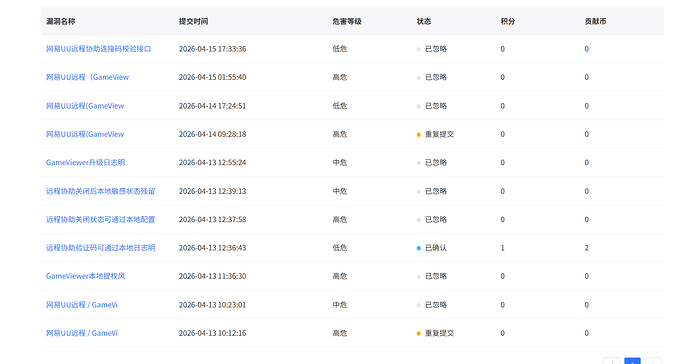
Task: Select the timestamp 2026-04-14 09:28:18
Action: pyautogui.click(x=213, y=134)
